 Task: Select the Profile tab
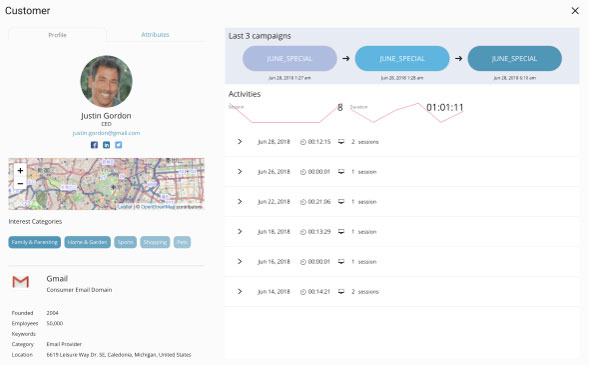pos(57,35)
